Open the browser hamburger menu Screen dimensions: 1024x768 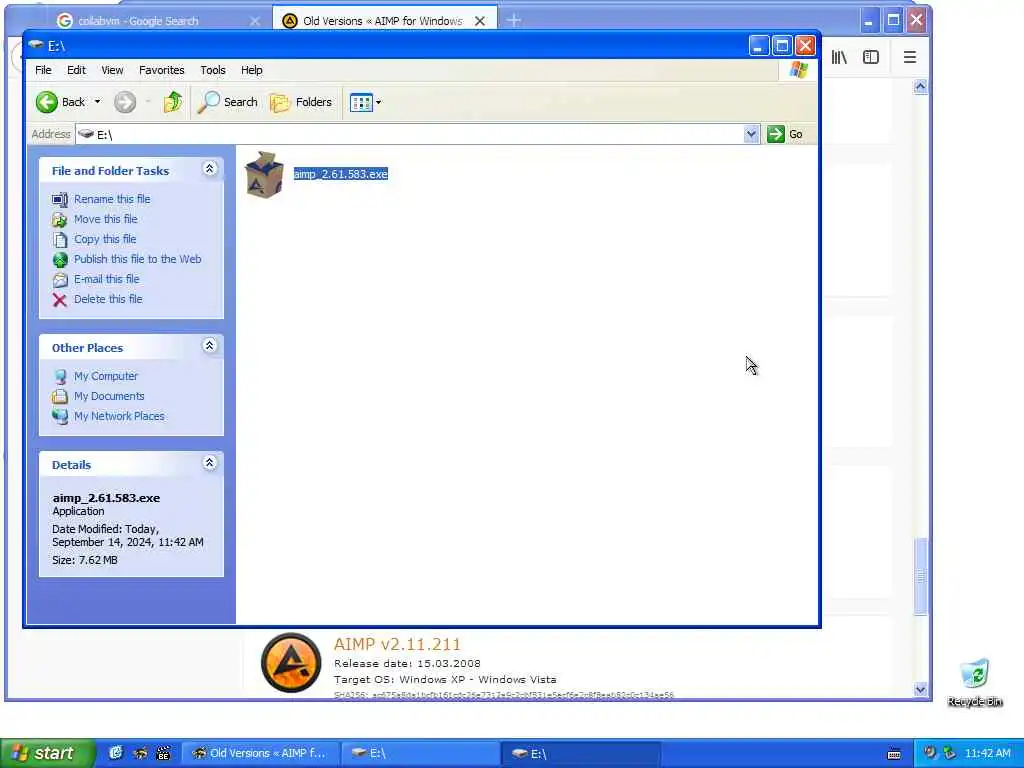[910, 57]
